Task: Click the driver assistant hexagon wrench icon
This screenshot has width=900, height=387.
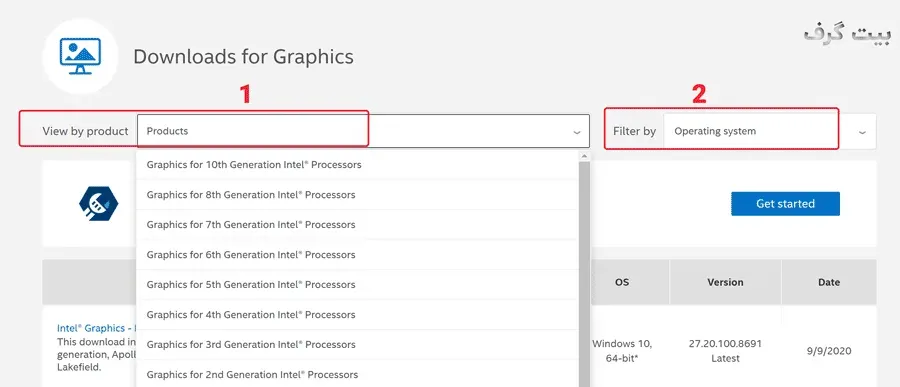Action: click(98, 204)
